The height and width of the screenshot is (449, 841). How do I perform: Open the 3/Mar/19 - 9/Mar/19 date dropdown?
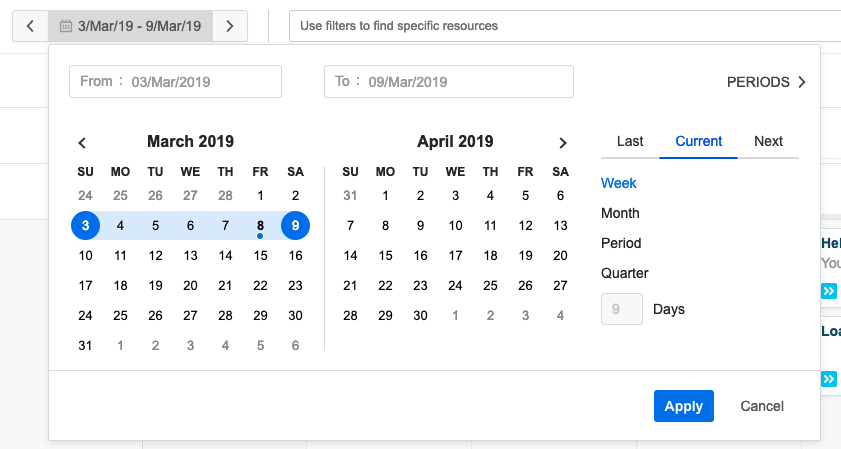(138, 26)
